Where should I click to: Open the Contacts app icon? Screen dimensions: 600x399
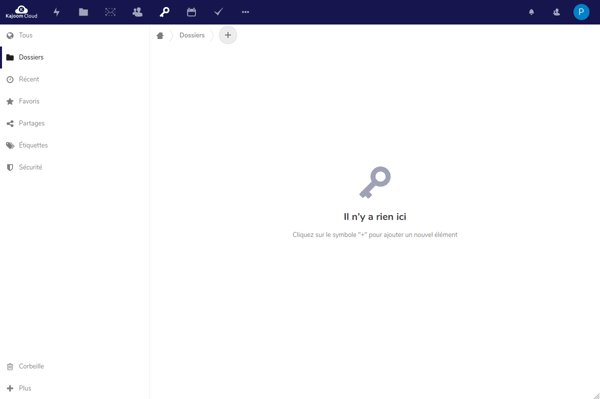[x=137, y=12]
